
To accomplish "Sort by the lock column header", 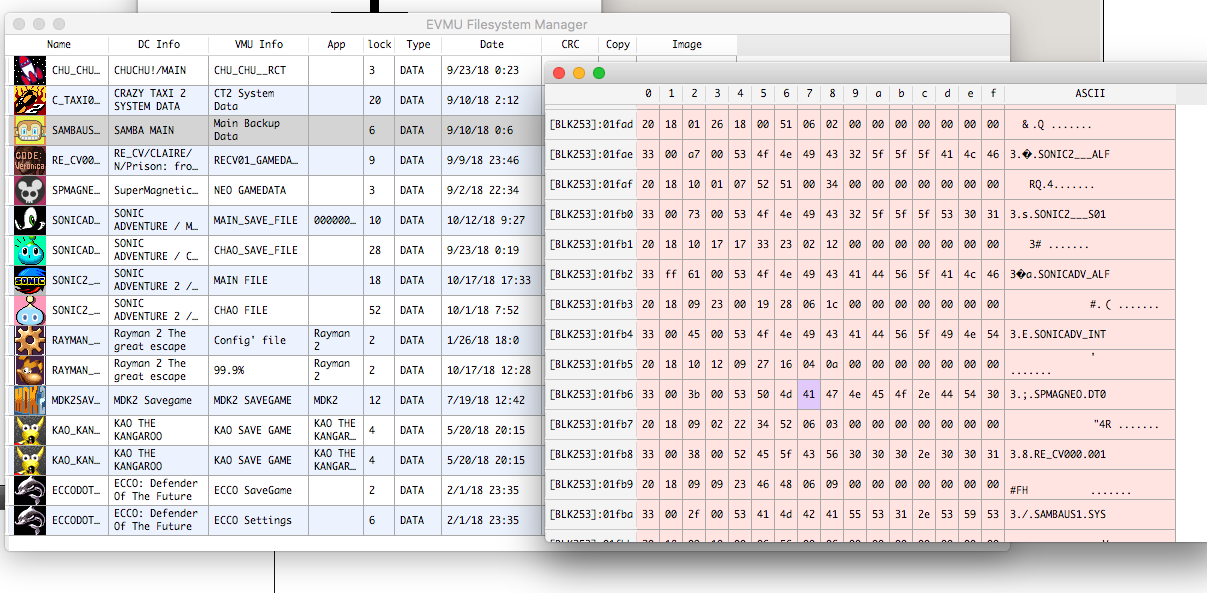I will [x=379, y=44].
